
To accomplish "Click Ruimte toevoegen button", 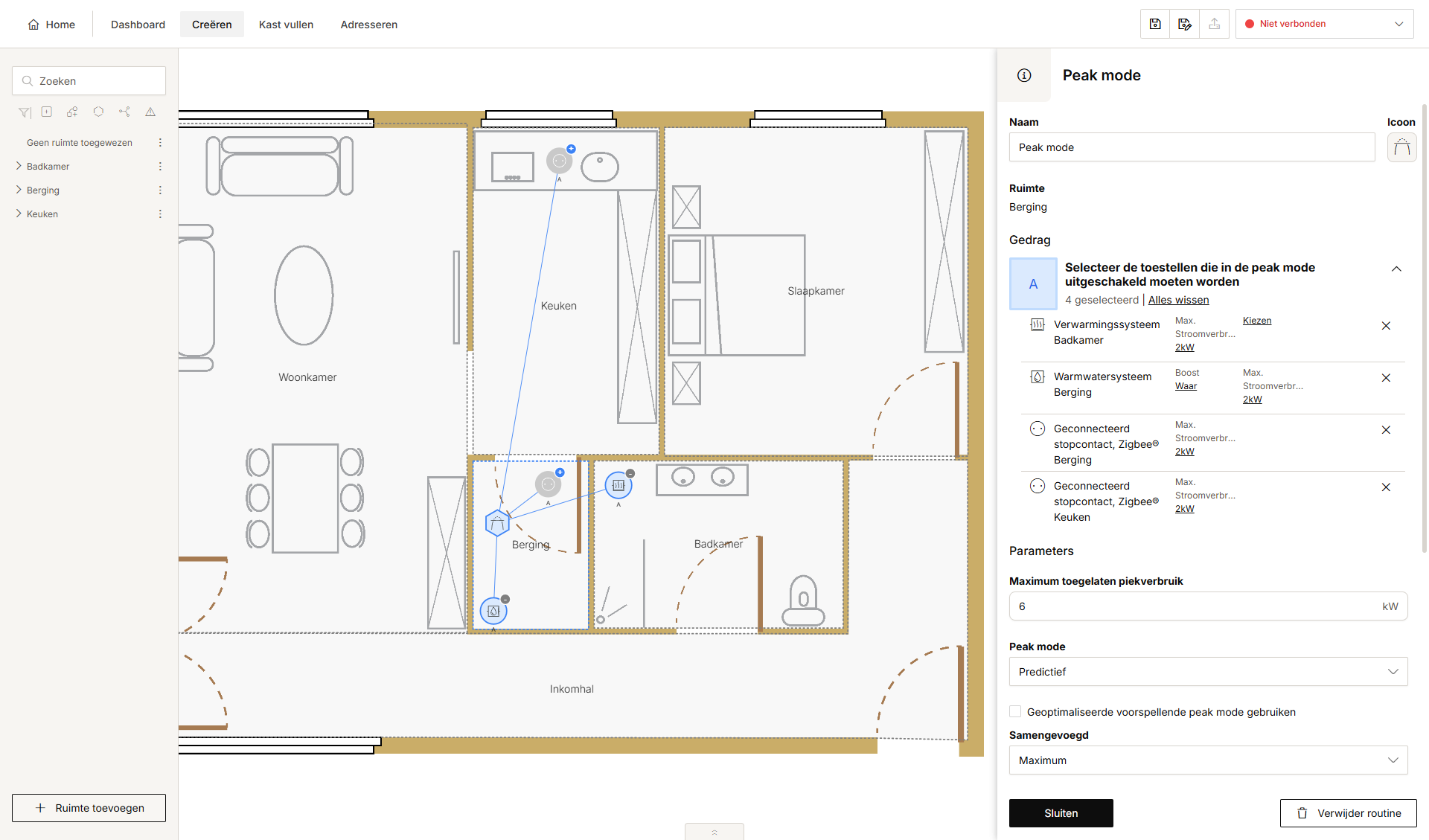I will 89,808.
